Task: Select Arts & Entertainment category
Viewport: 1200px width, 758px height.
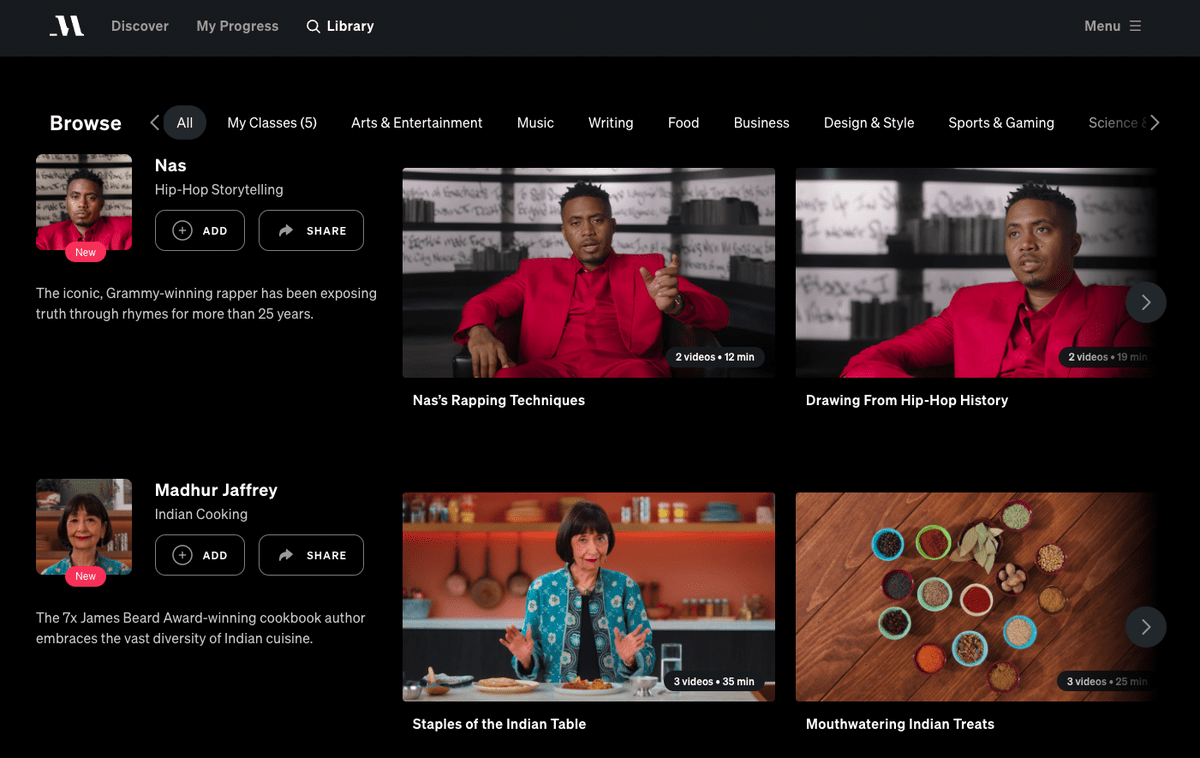Action: (x=417, y=123)
